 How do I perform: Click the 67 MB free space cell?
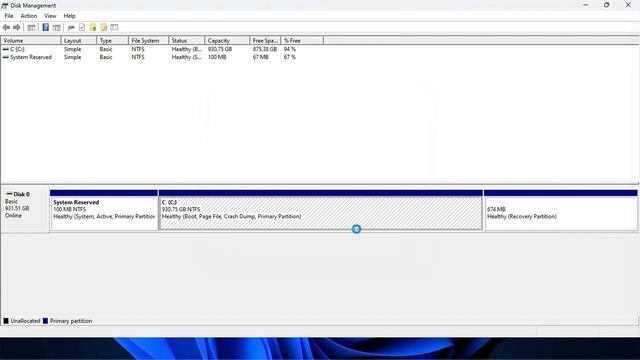tap(260, 57)
